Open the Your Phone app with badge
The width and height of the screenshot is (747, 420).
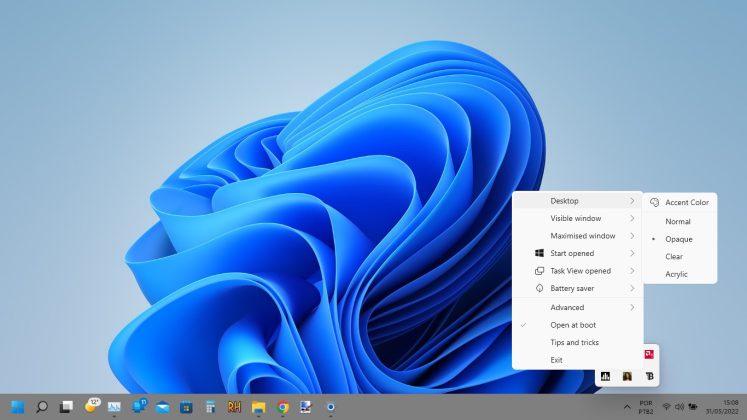(140, 406)
